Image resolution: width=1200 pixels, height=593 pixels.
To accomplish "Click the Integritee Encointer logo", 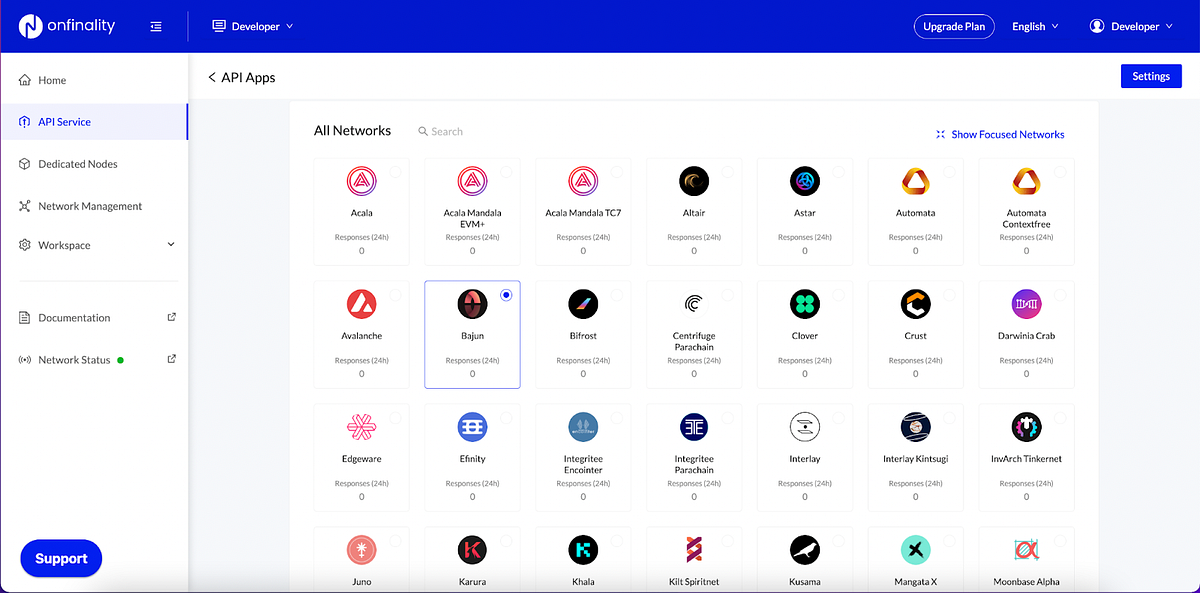I will pyautogui.click(x=583, y=427).
